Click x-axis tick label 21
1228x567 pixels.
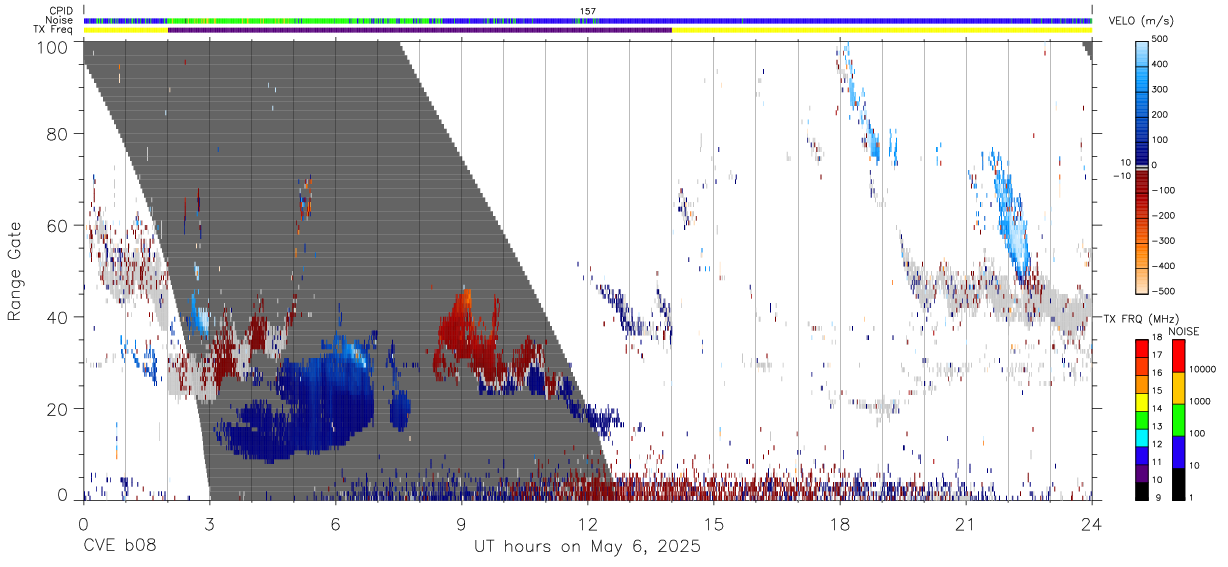tap(965, 524)
